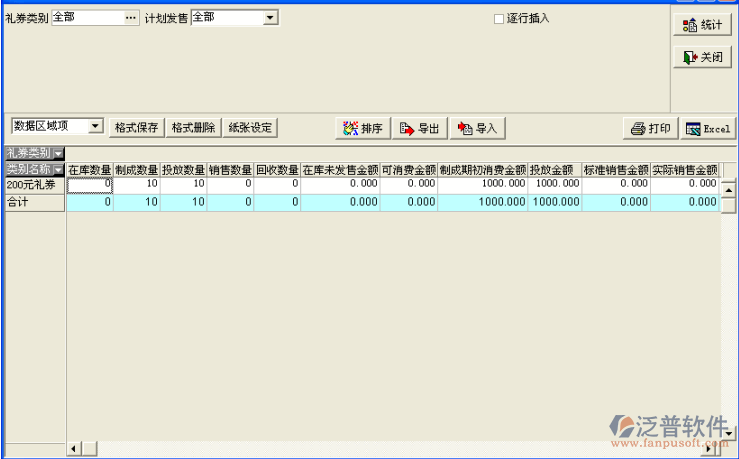Click the 导出 export button
Image resolution: width=739 pixels, height=459 pixels.
[419, 128]
